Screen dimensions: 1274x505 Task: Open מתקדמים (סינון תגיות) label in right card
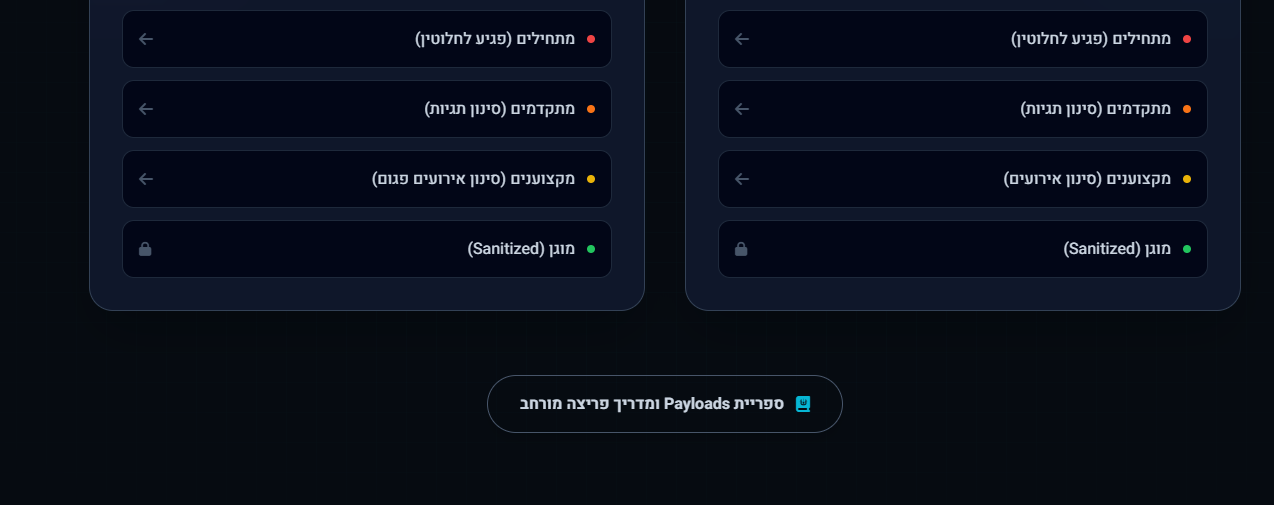pos(1096,109)
